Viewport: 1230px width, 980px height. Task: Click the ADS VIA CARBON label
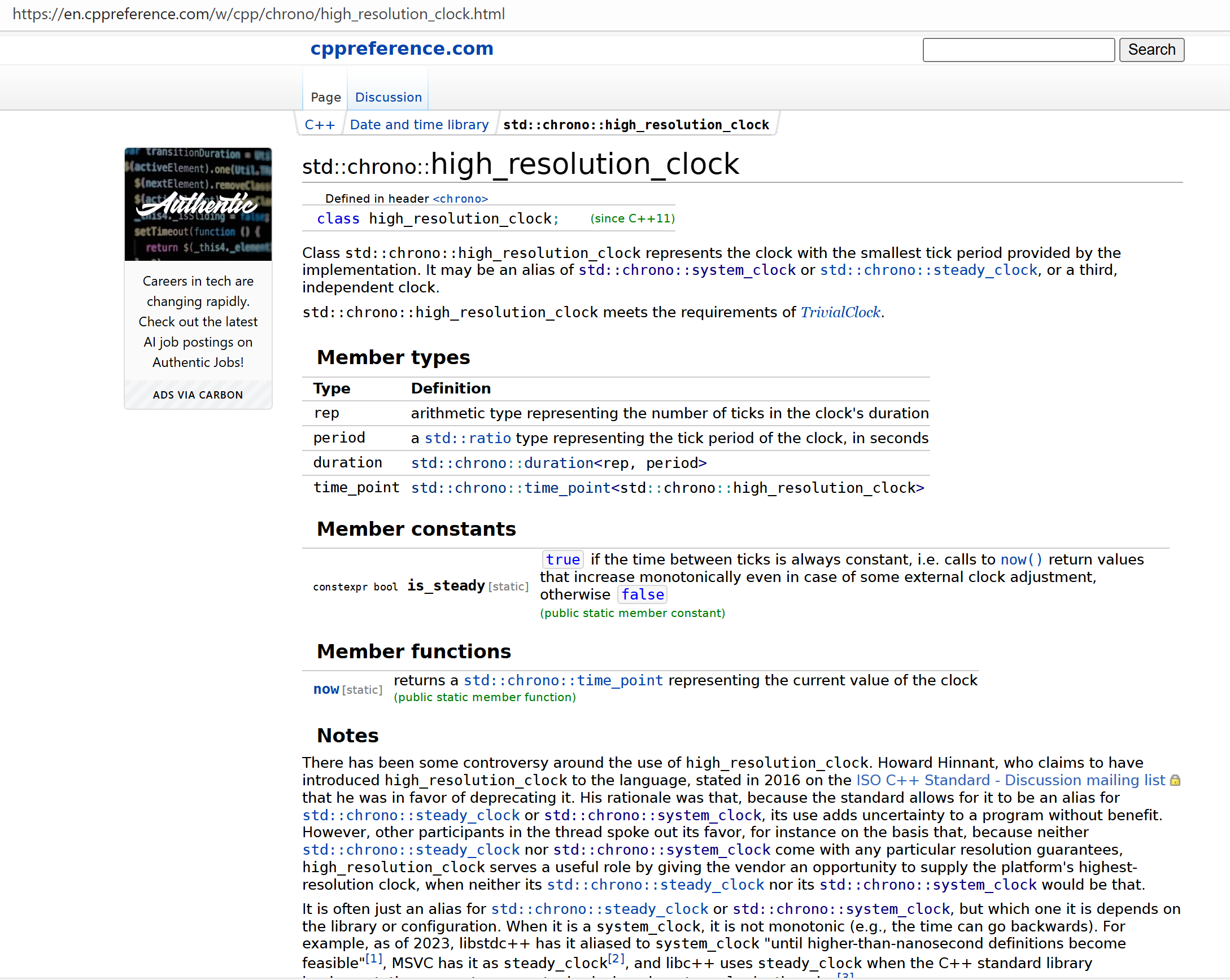[197, 394]
